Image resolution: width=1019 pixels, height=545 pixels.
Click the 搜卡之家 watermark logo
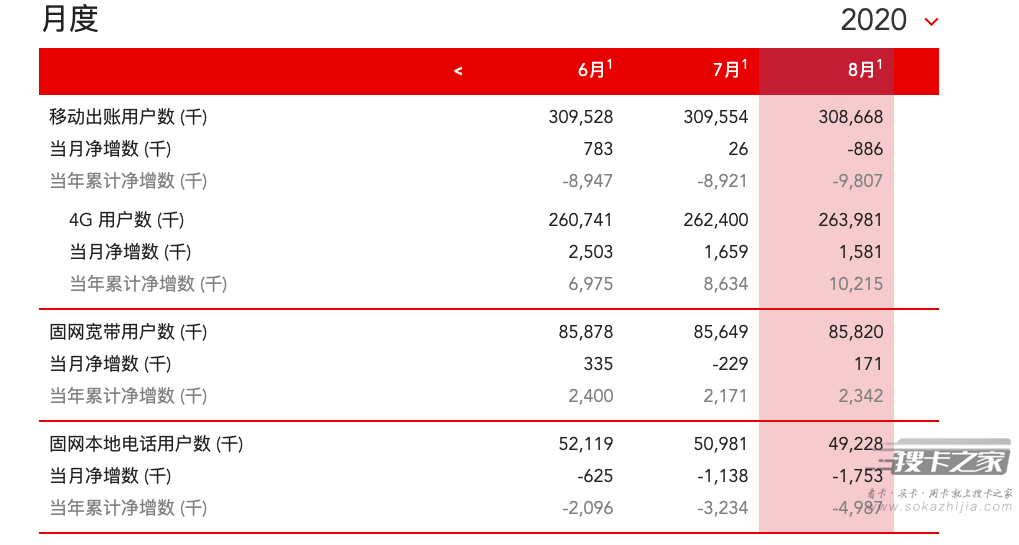(952, 461)
